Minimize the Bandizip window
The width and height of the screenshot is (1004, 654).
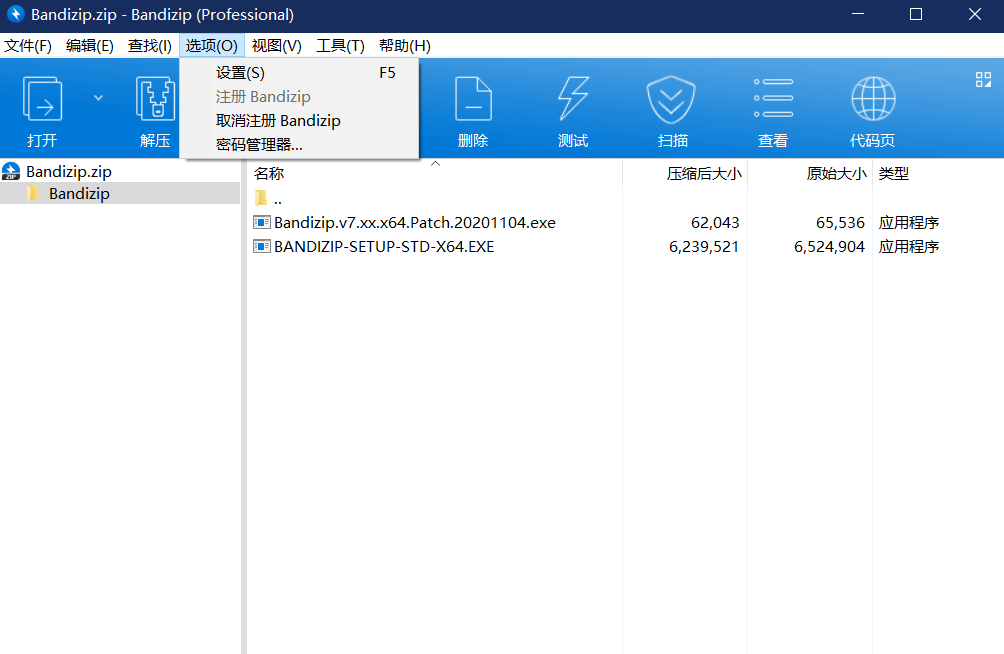858,14
